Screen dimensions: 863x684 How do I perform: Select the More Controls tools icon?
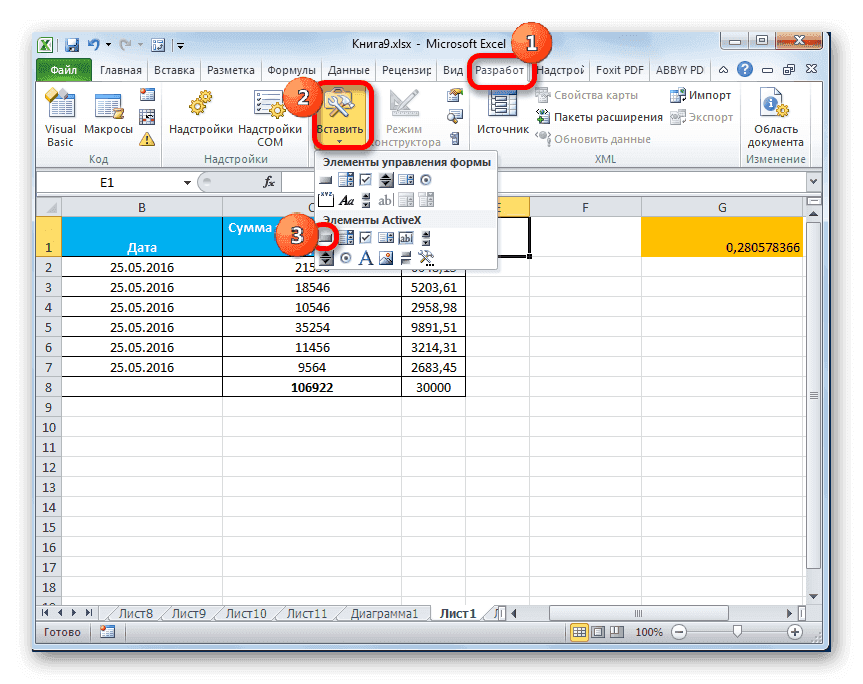pyautogui.click(x=424, y=258)
